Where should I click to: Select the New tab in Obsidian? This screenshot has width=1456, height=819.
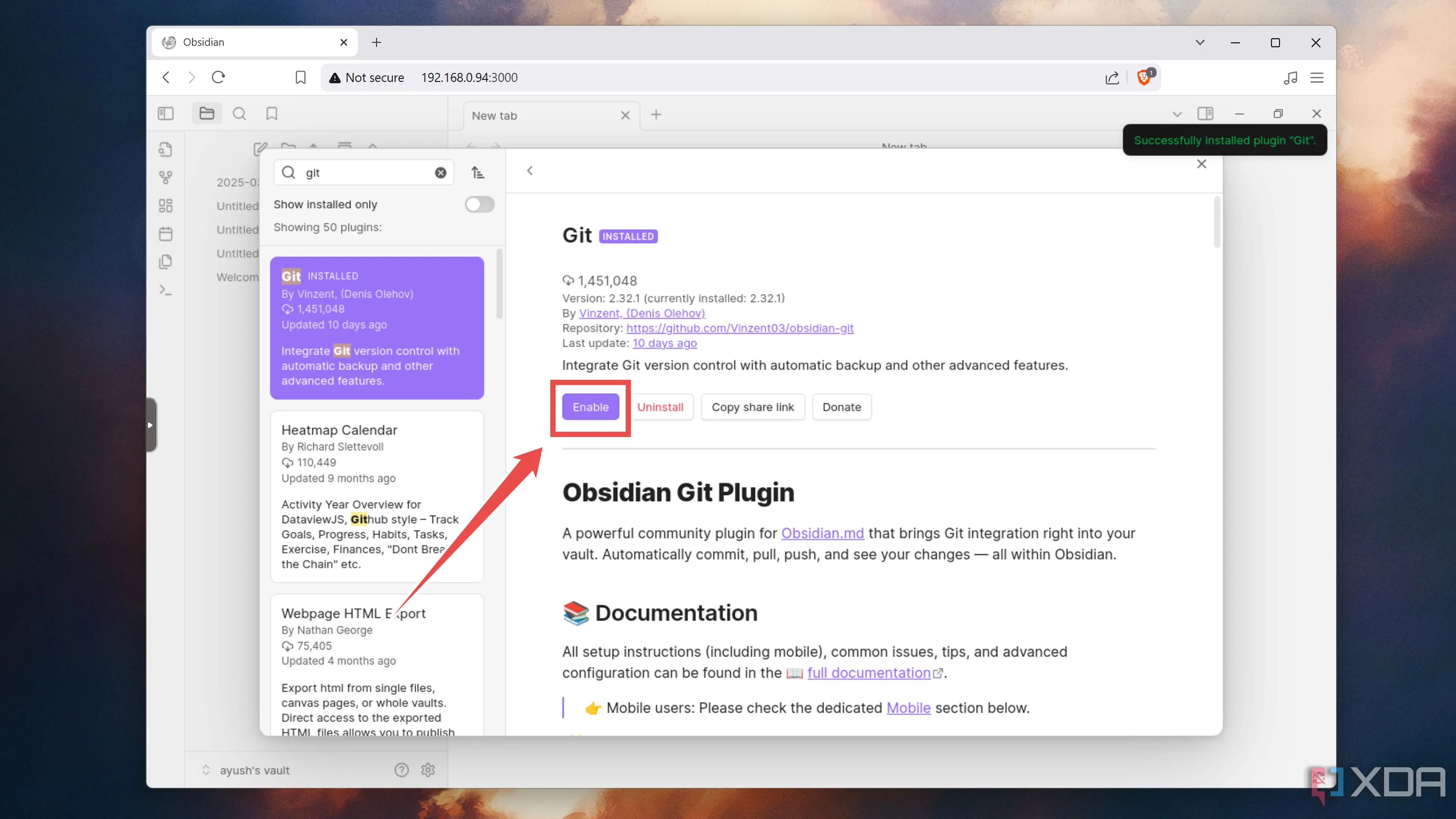(552, 115)
